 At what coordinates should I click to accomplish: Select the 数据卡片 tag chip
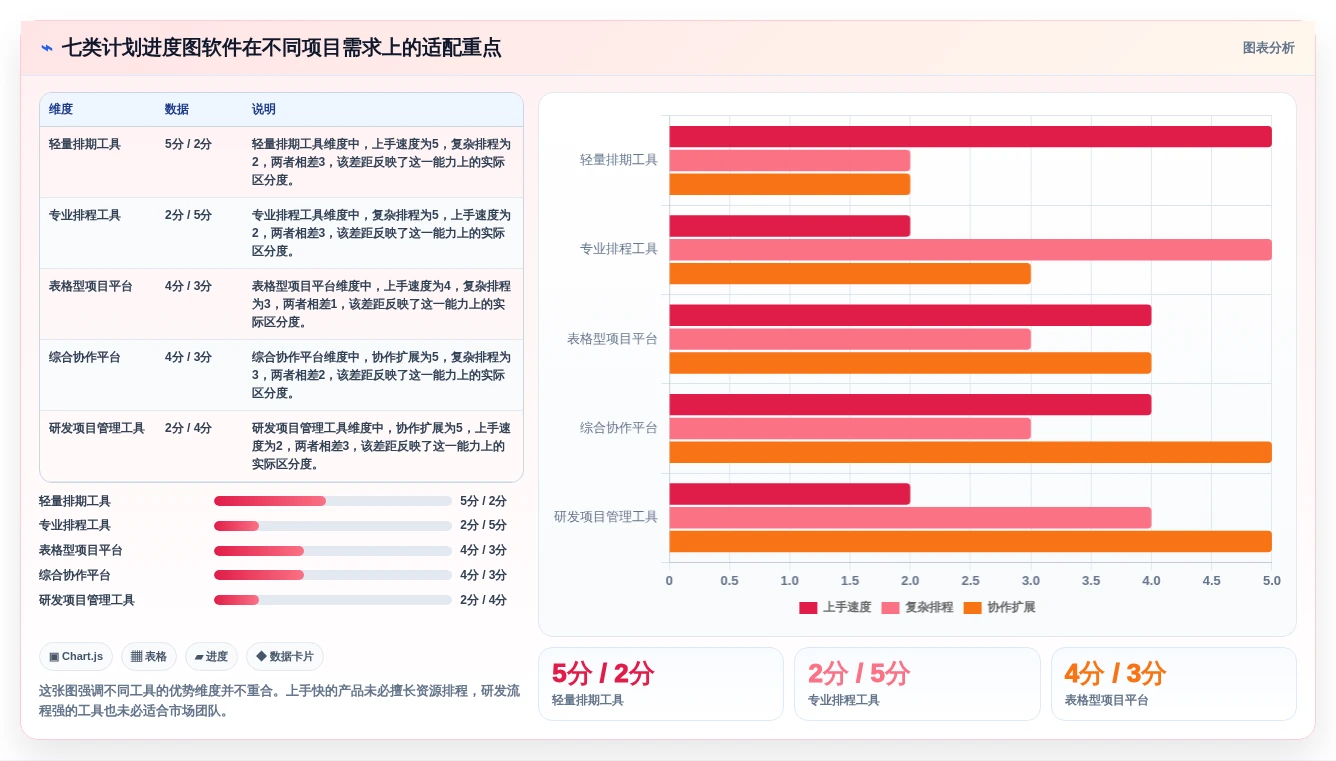point(285,657)
